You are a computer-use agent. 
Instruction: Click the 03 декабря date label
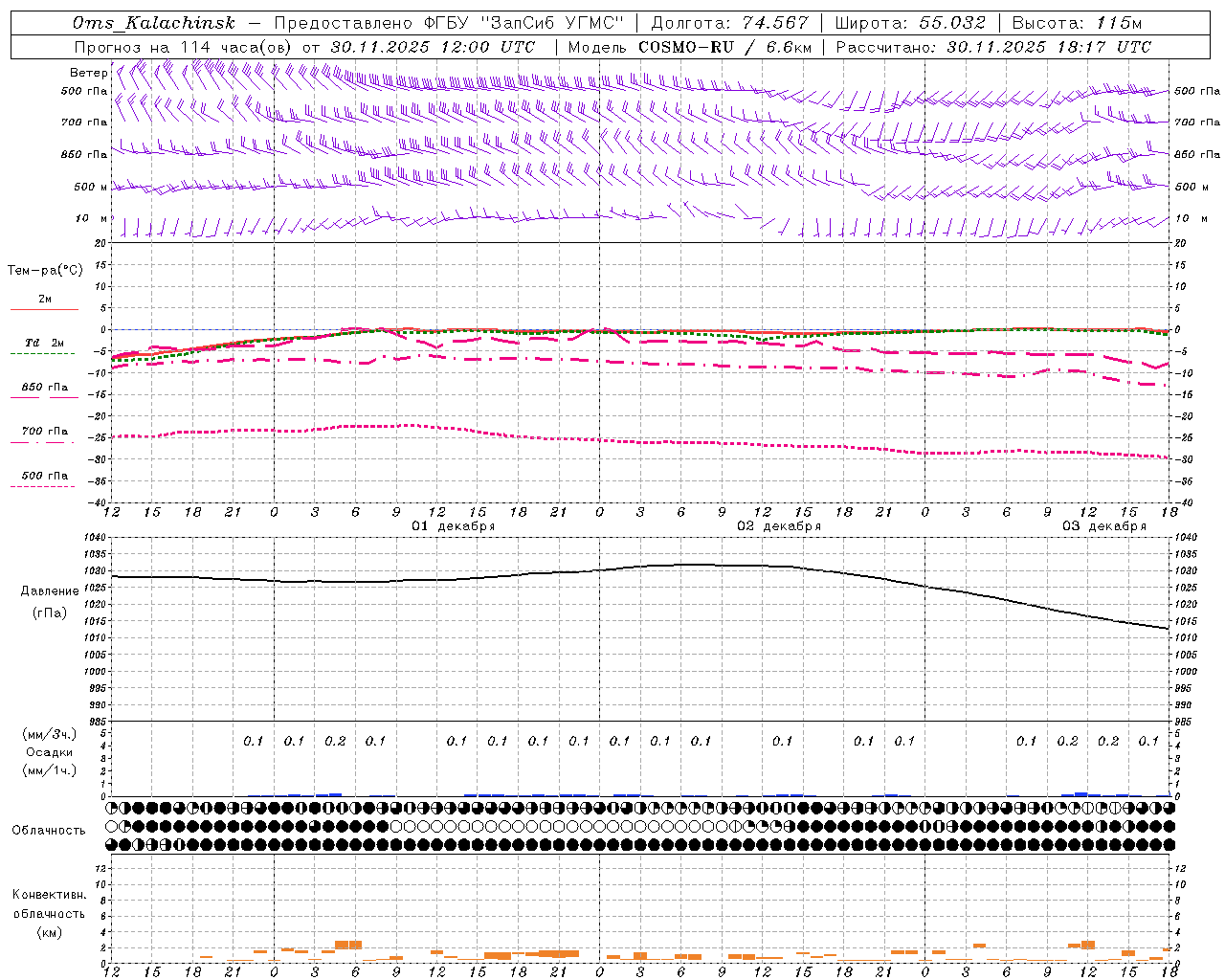pos(1104,526)
